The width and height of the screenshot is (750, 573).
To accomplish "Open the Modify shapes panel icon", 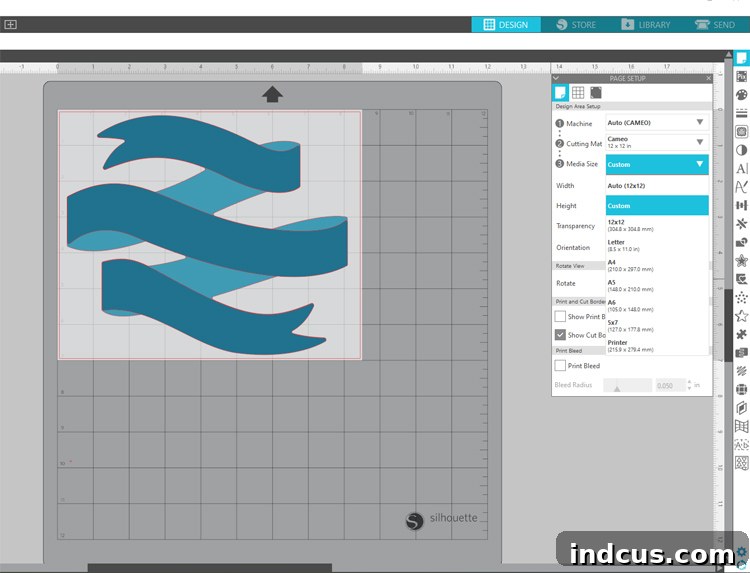I will [741, 242].
